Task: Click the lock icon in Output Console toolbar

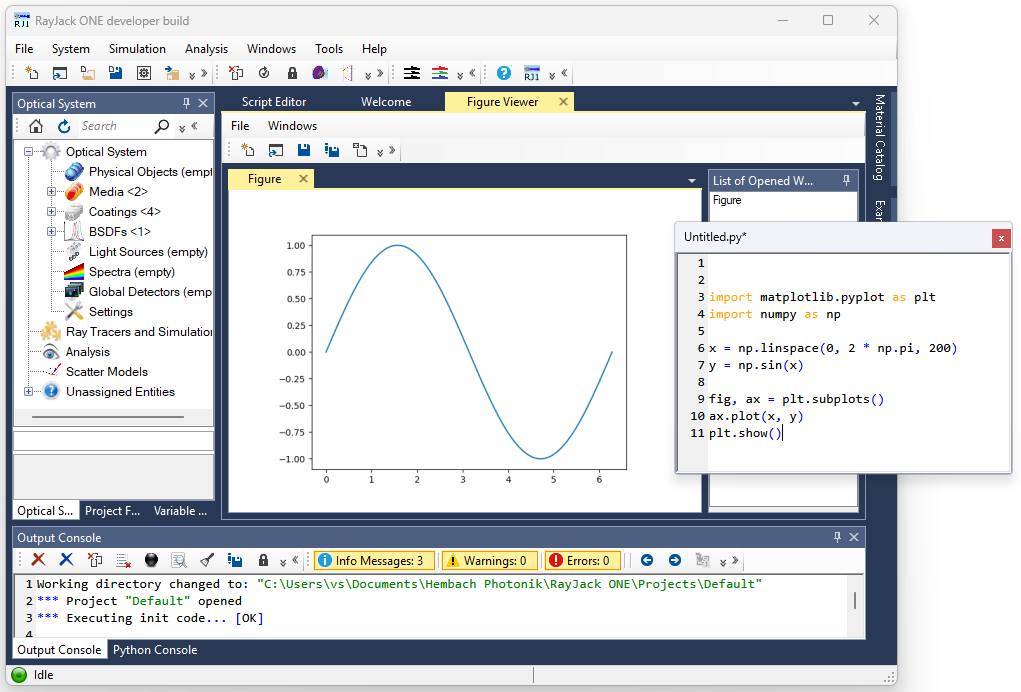Action: [263, 560]
